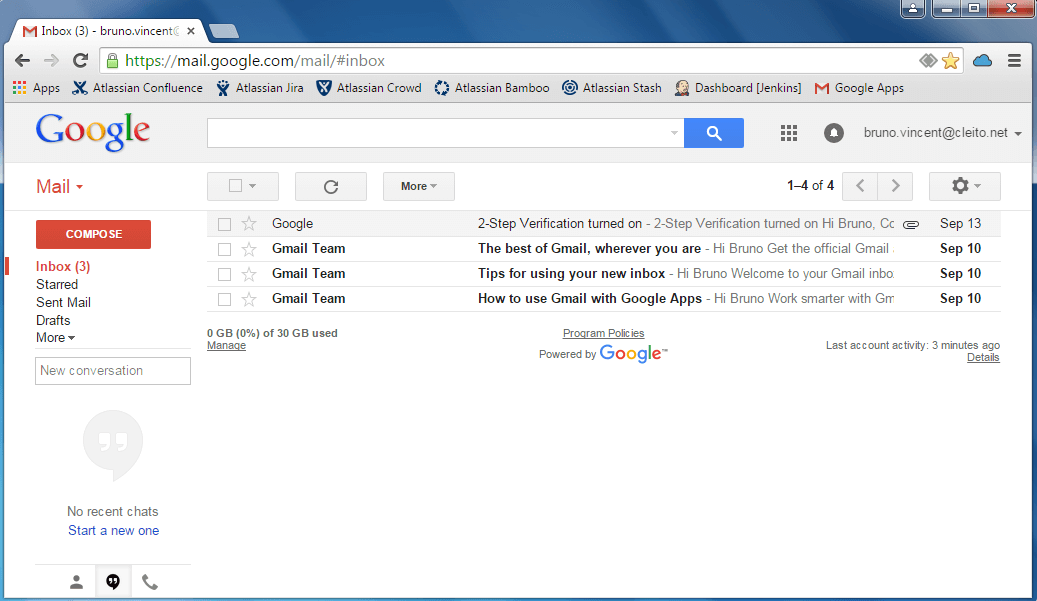Open the Chrome hamburger menu
Screen dimensions: 1037x601
1015,61
